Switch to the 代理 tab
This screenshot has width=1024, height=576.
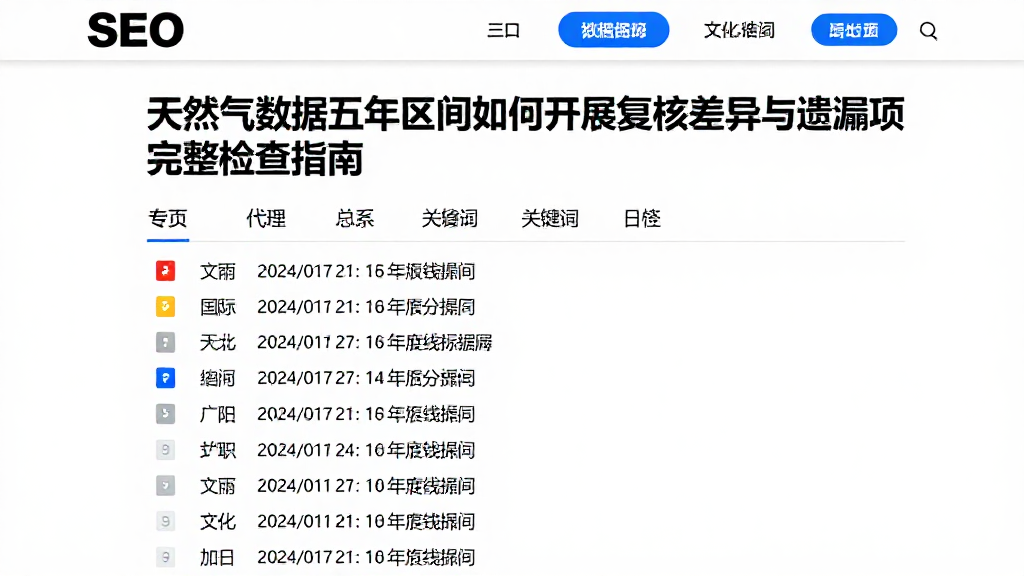(x=266, y=218)
